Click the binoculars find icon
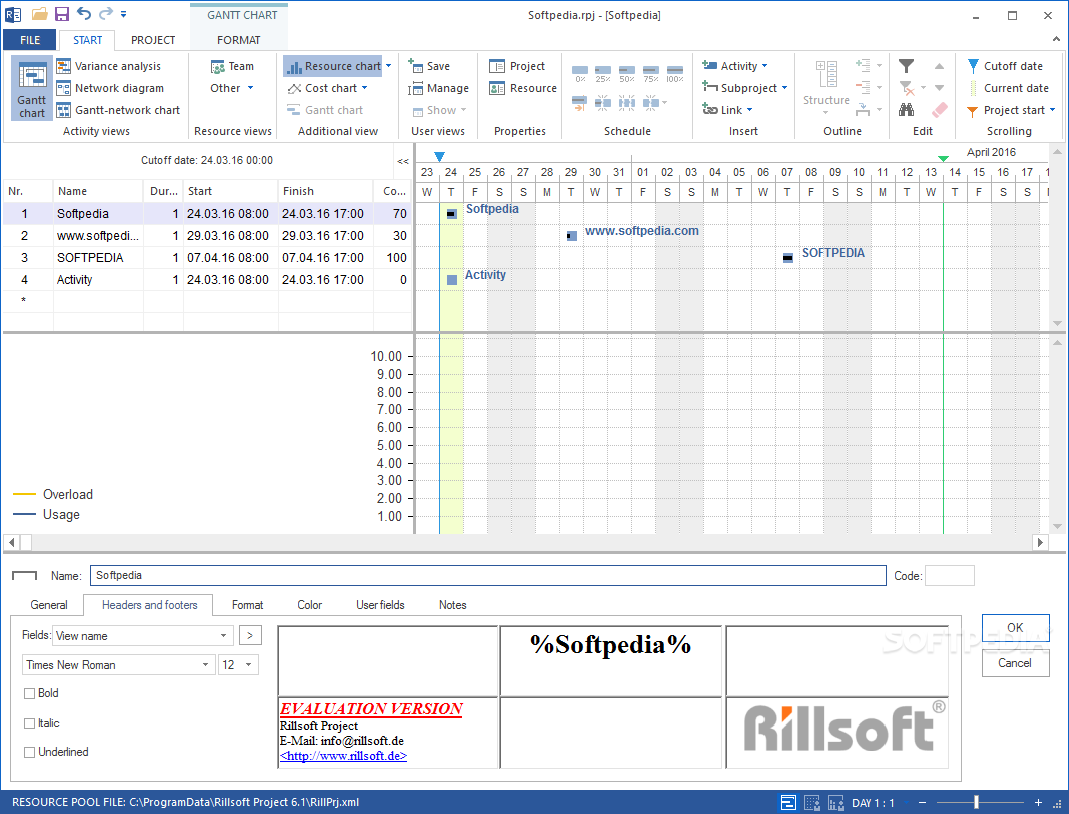The width and height of the screenshot is (1069, 814). 906,110
